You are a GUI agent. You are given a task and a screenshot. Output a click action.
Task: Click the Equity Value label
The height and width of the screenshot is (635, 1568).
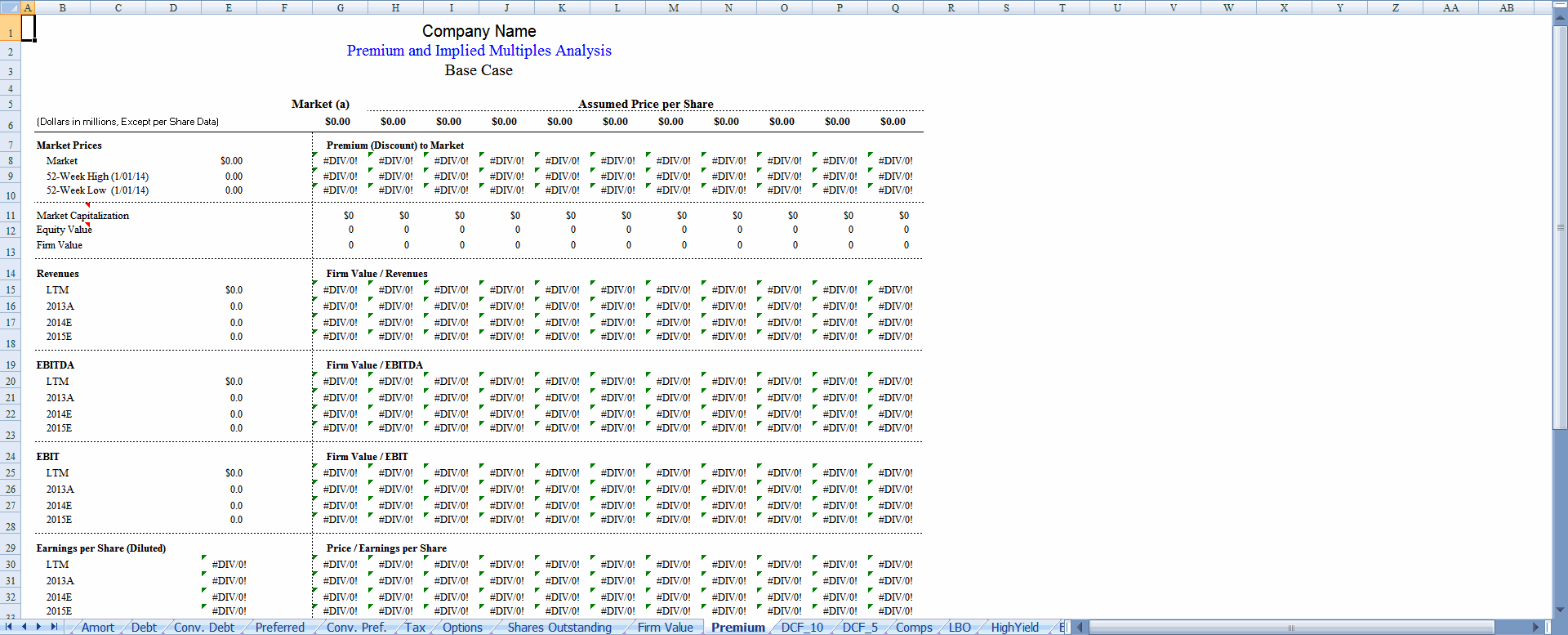(64, 230)
